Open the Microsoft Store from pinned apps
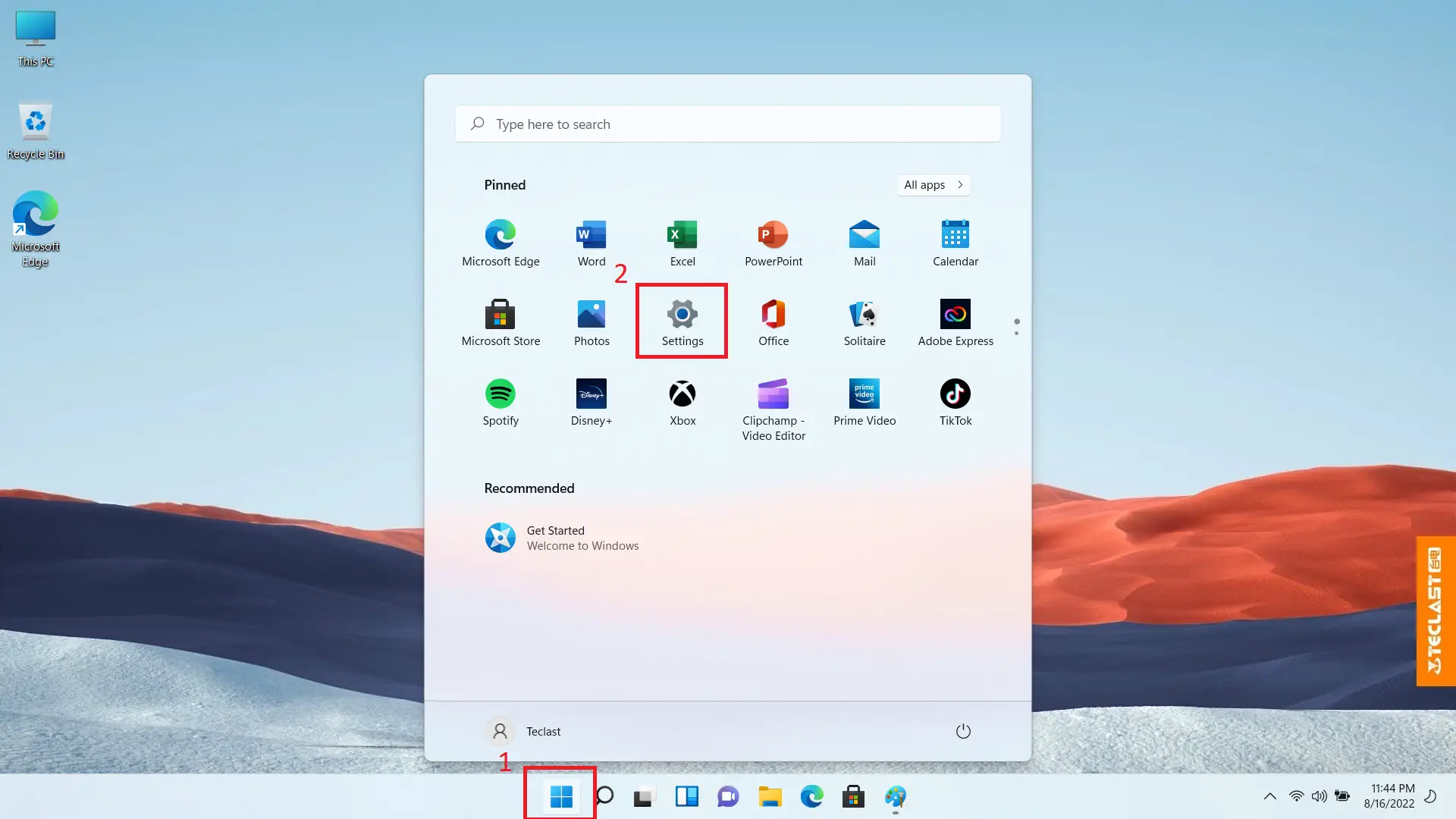The height and width of the screenshot is (819, 1456). point(500,315)
